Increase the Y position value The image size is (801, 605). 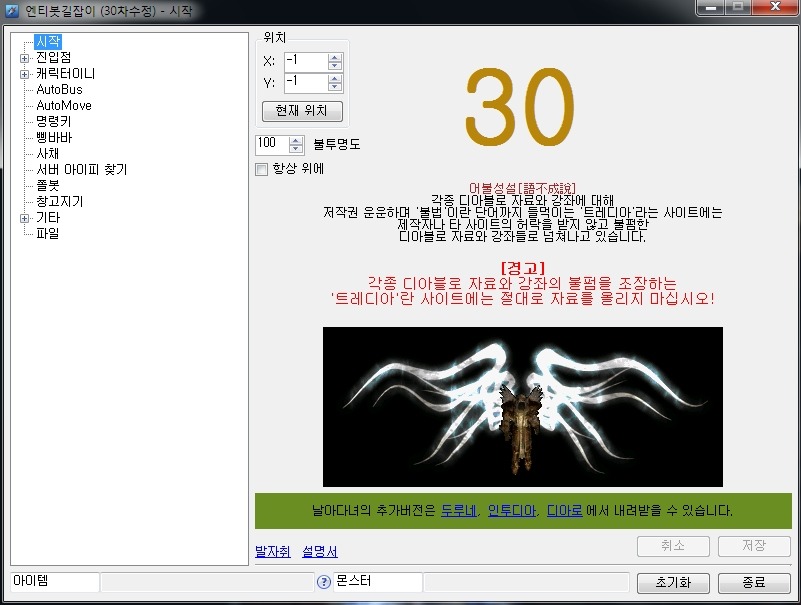335,79
